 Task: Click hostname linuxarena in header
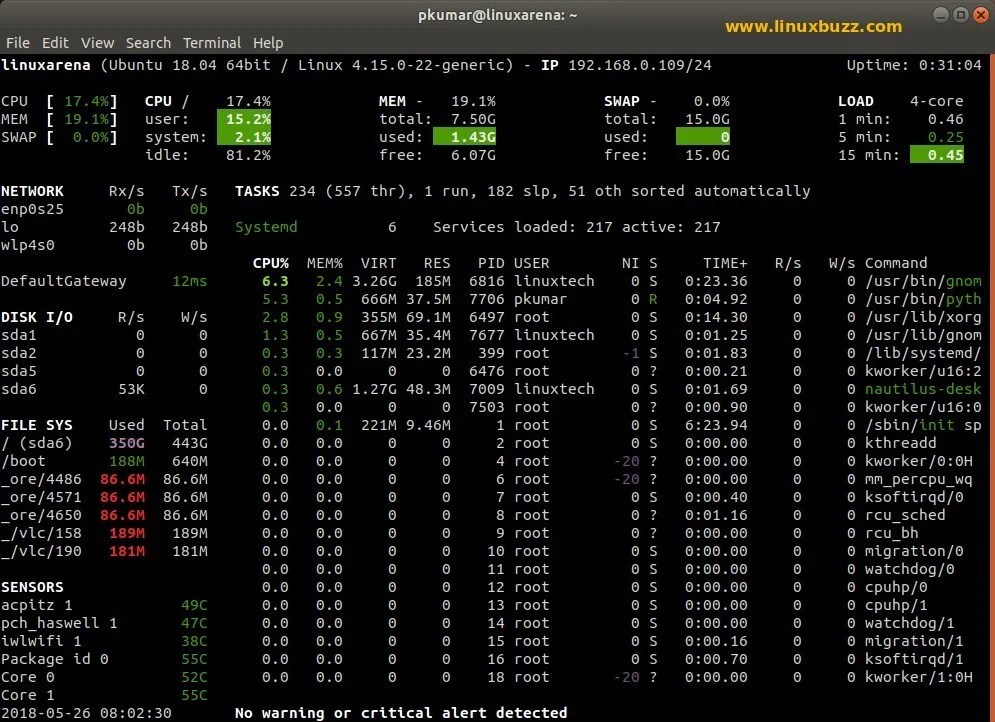coord(46,65)
